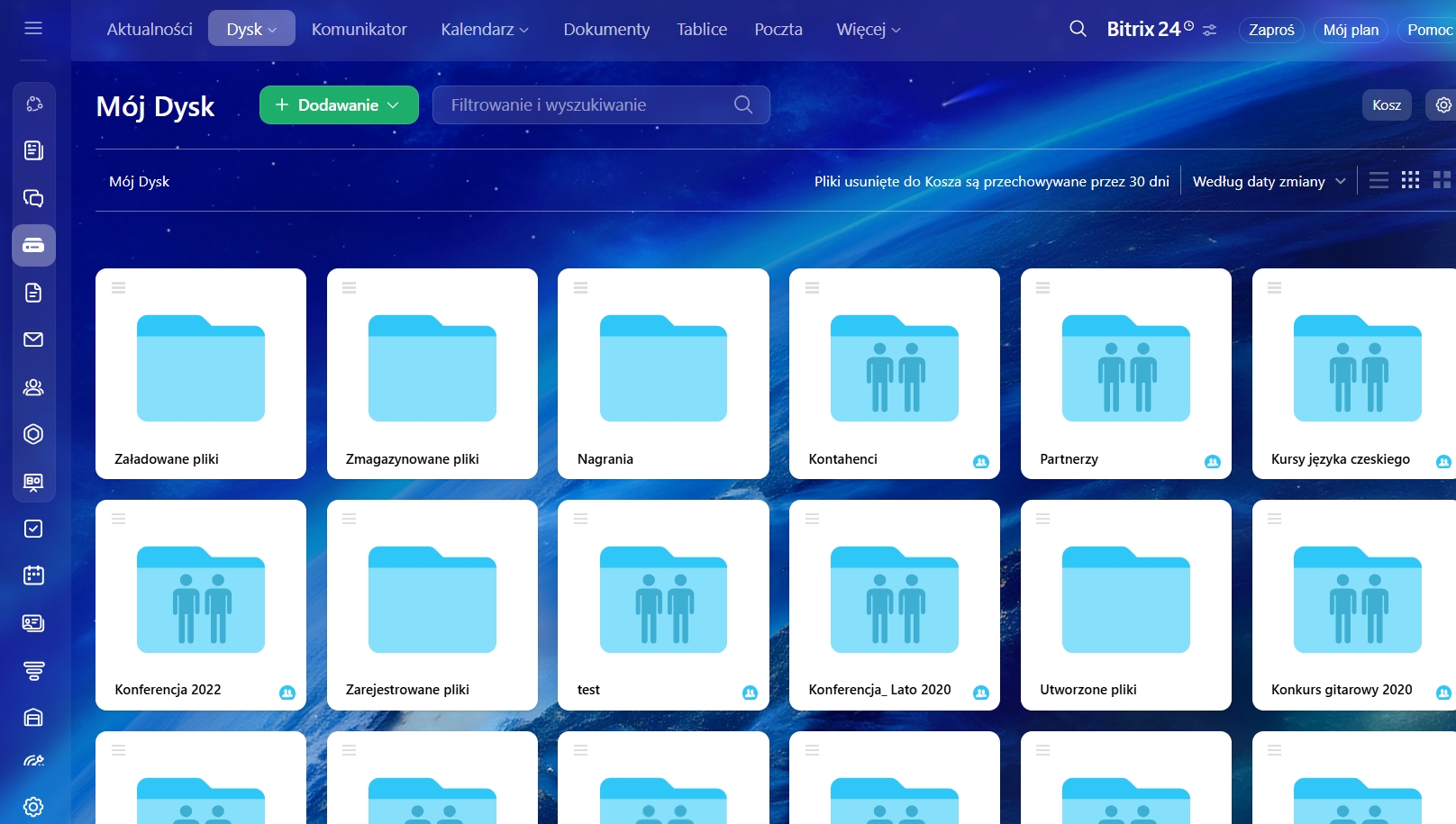
Task: Go to the Komunikator tab
Action: [359, 30]
